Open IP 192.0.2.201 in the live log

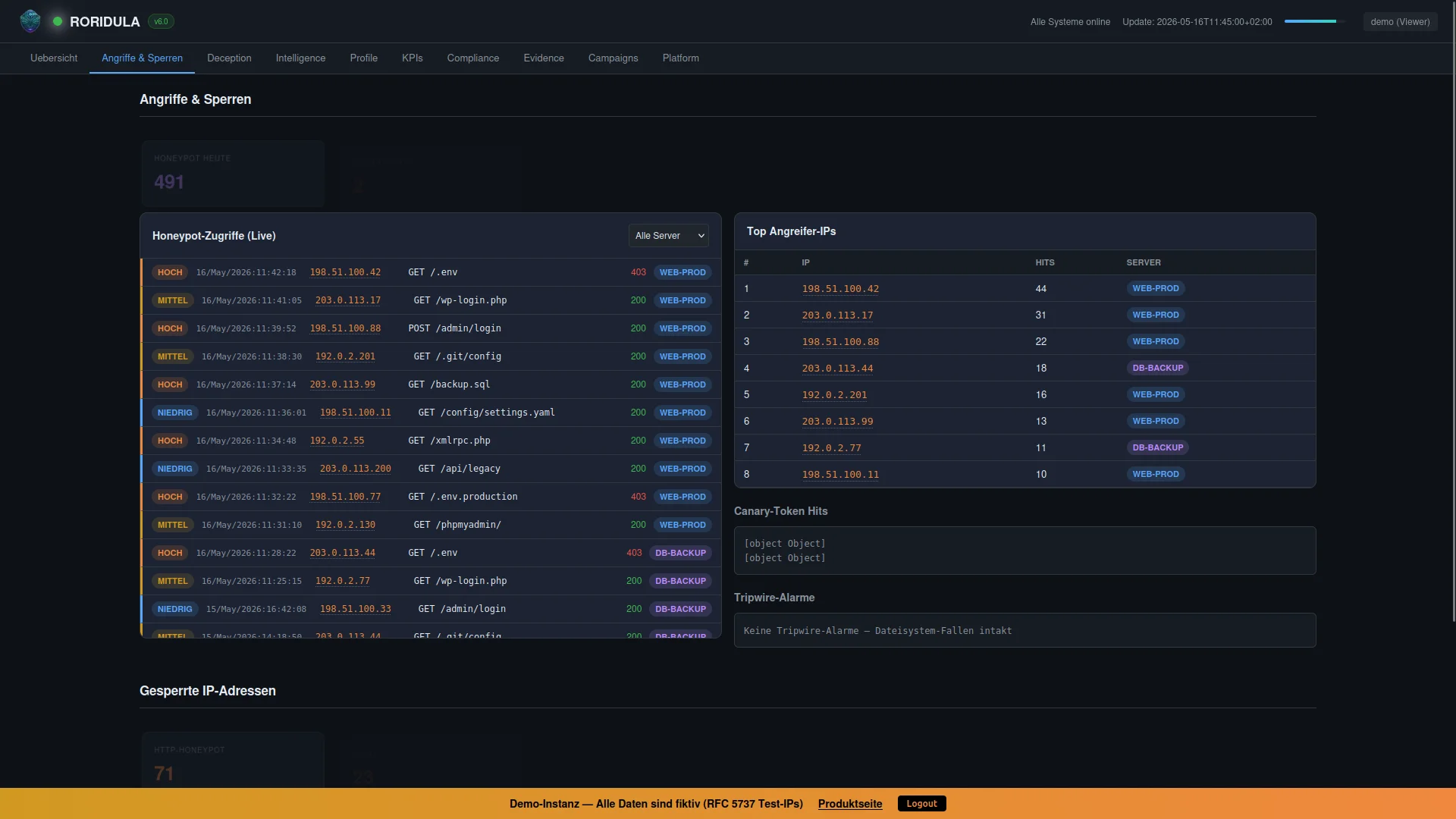click(345, 356)
